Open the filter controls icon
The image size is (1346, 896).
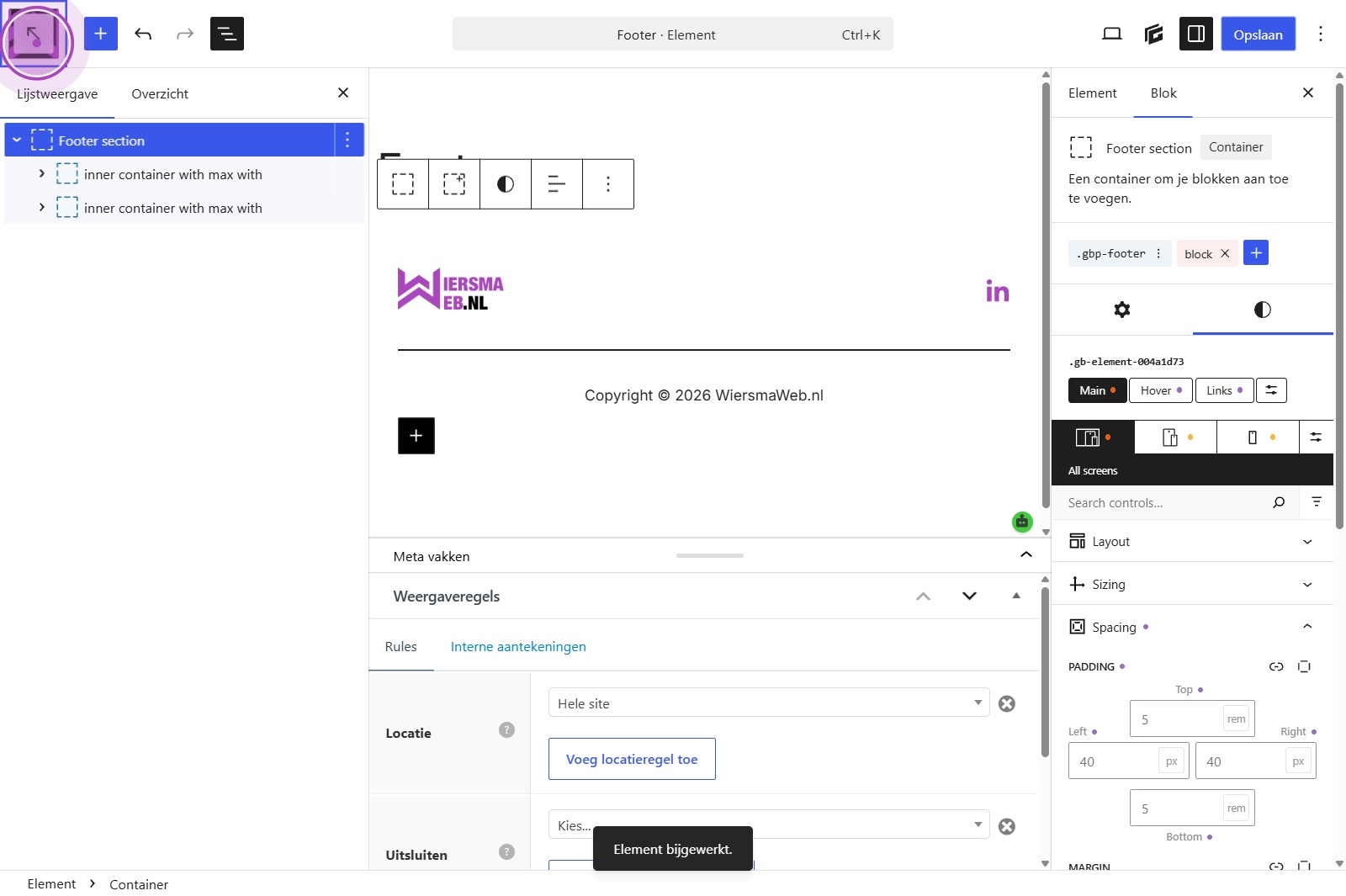click(x=1317, y=502)
